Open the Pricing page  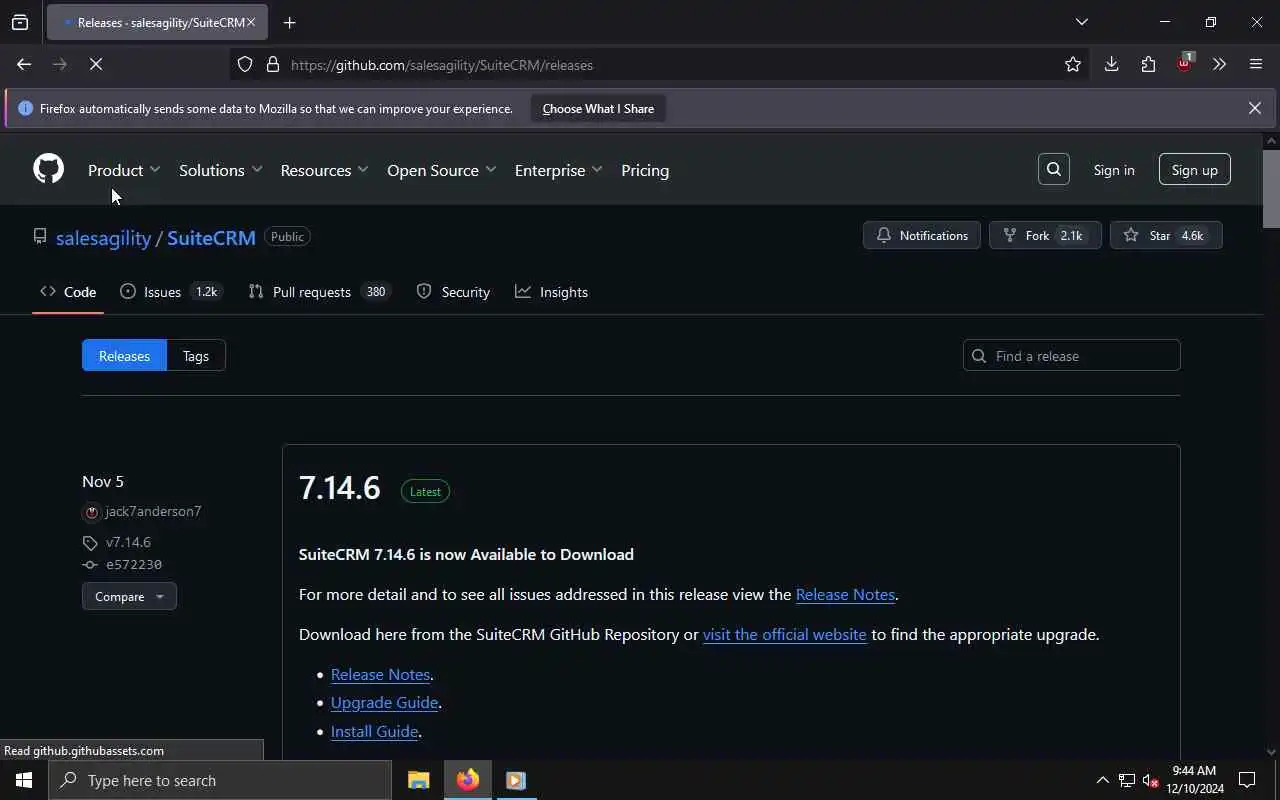[x=645, y=170]
